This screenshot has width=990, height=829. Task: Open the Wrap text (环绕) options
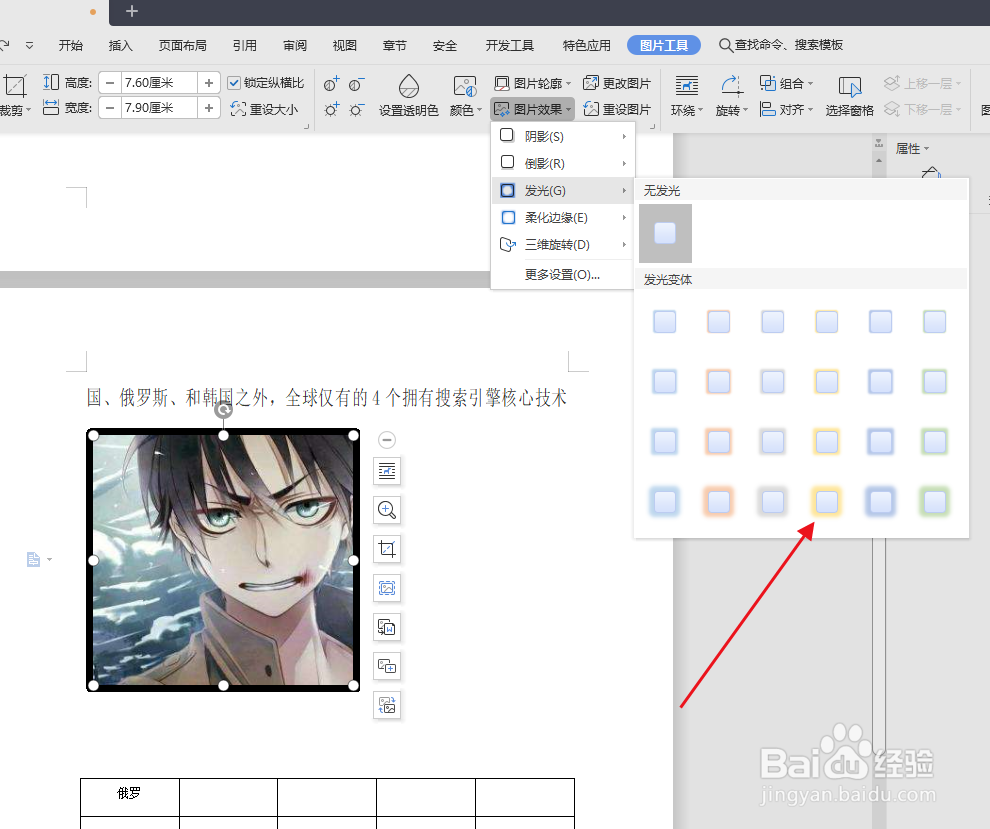[687, 95]
